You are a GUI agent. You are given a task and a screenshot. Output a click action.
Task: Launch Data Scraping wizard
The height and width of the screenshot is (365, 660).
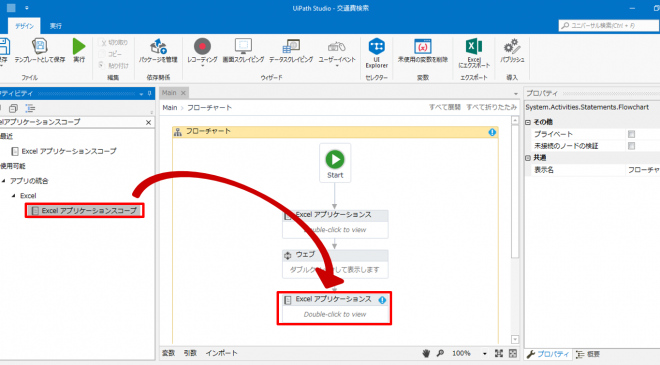click(291, 51)
